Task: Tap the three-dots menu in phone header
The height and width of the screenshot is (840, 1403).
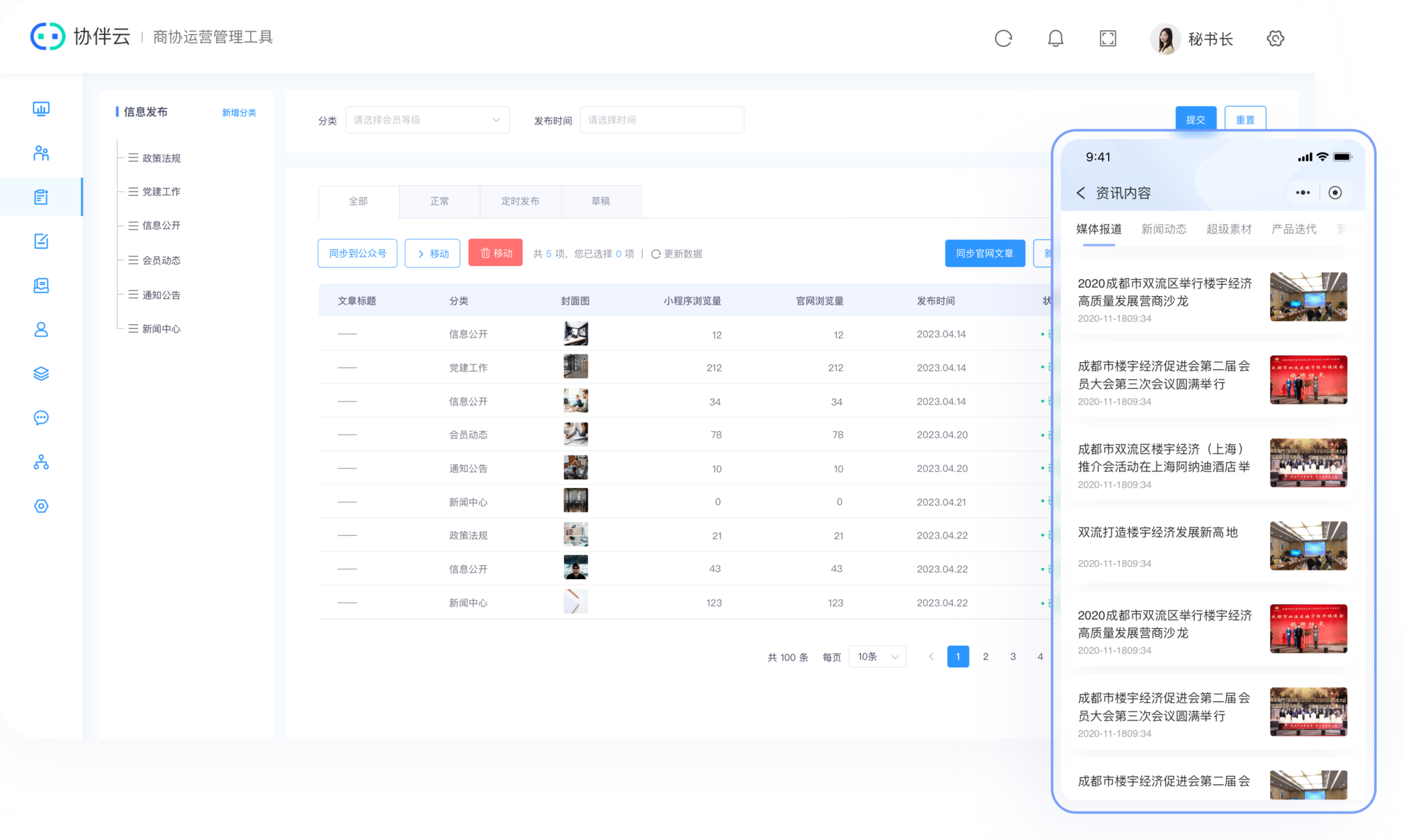Action: (x=1302, y=193)
